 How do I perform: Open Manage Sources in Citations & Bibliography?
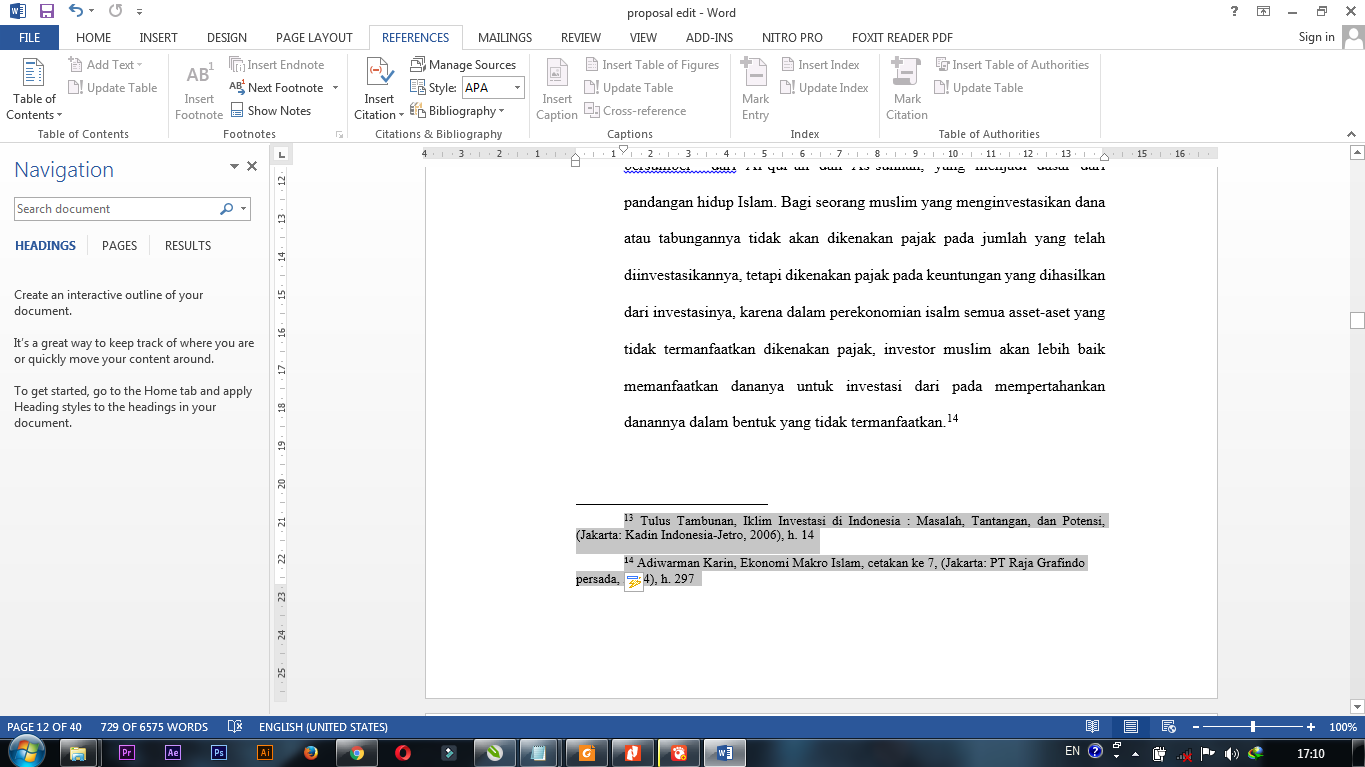pos(463,64)
